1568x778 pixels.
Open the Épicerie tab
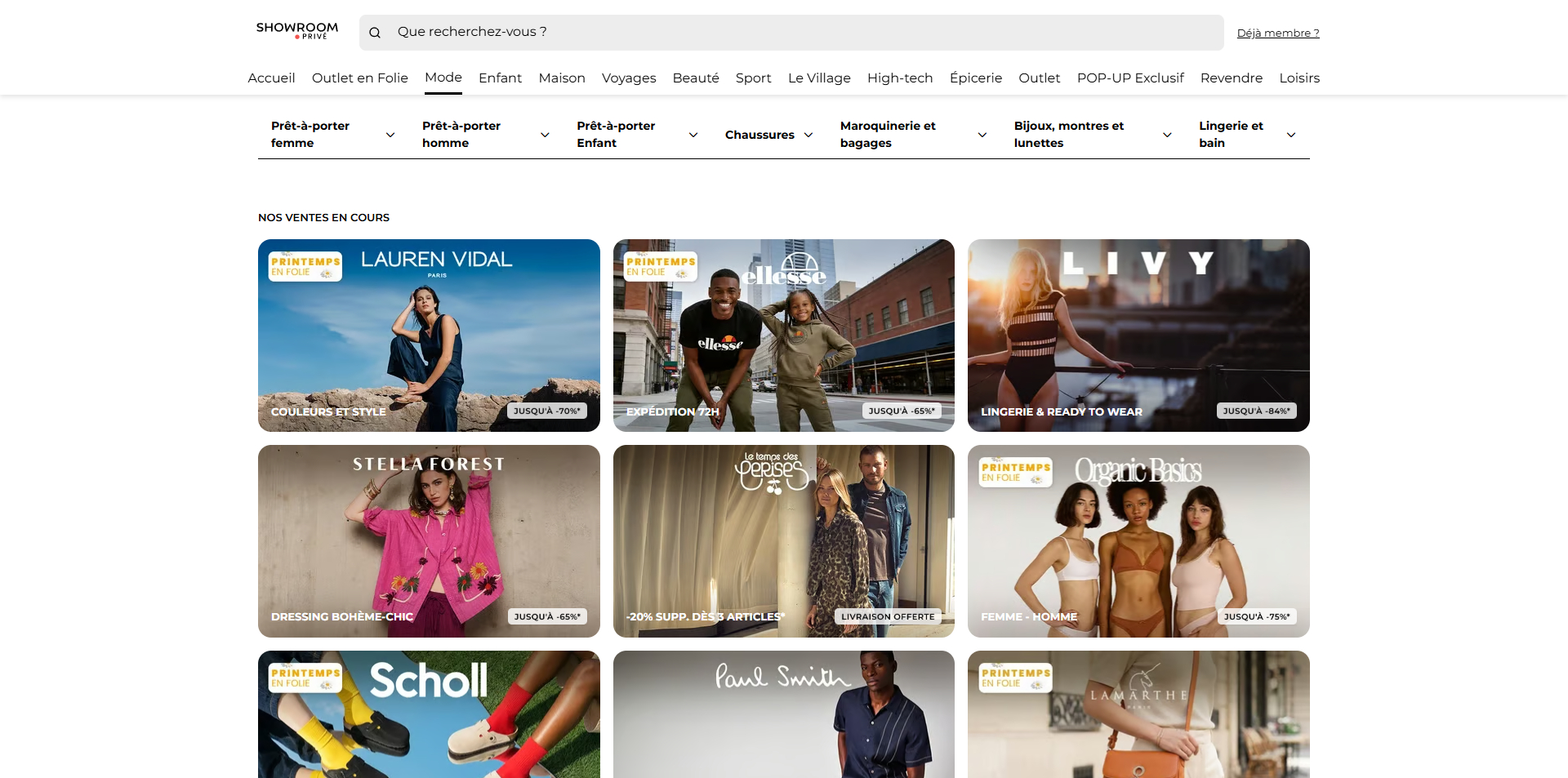976,78
